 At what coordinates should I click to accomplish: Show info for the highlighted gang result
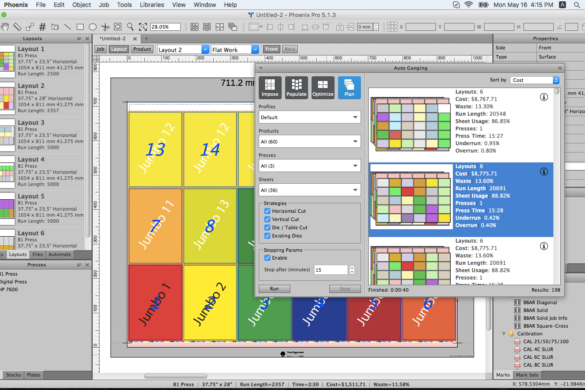pyautogui.click(x=544, y=172)
